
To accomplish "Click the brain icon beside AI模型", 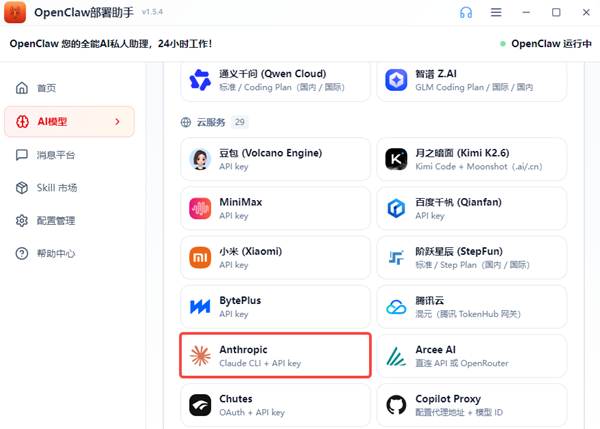I will coord(22,122).
